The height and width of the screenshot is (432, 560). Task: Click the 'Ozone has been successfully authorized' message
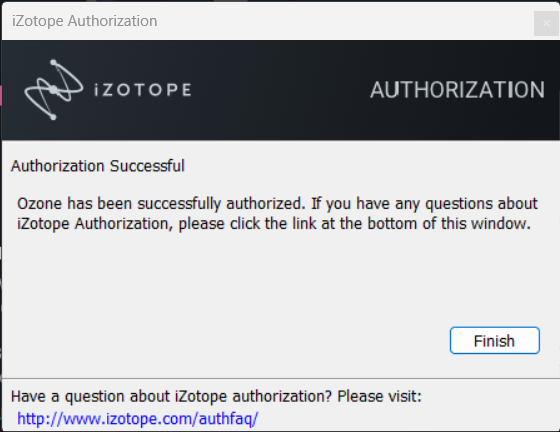click(x=277, y=214)
